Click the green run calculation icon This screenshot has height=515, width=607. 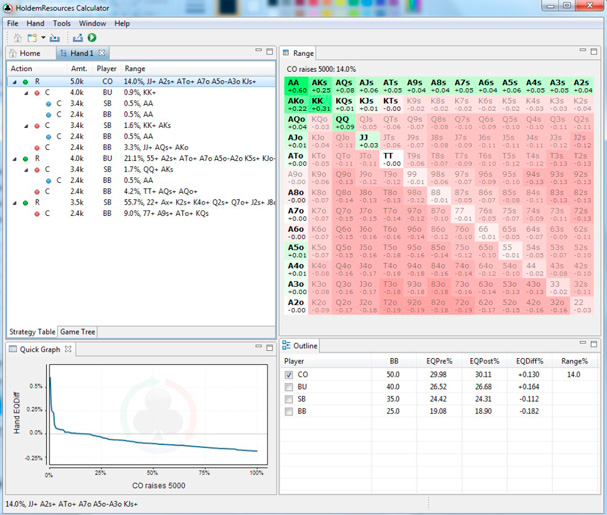(x=92, y=37)
